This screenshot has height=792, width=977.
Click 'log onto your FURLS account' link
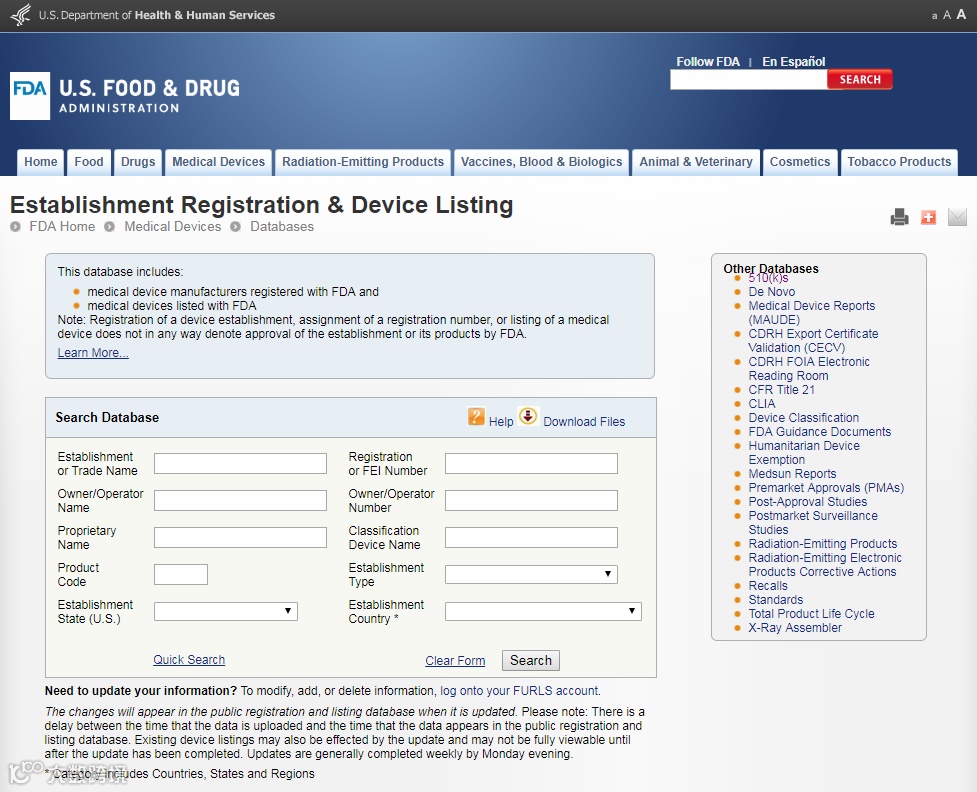519,690
